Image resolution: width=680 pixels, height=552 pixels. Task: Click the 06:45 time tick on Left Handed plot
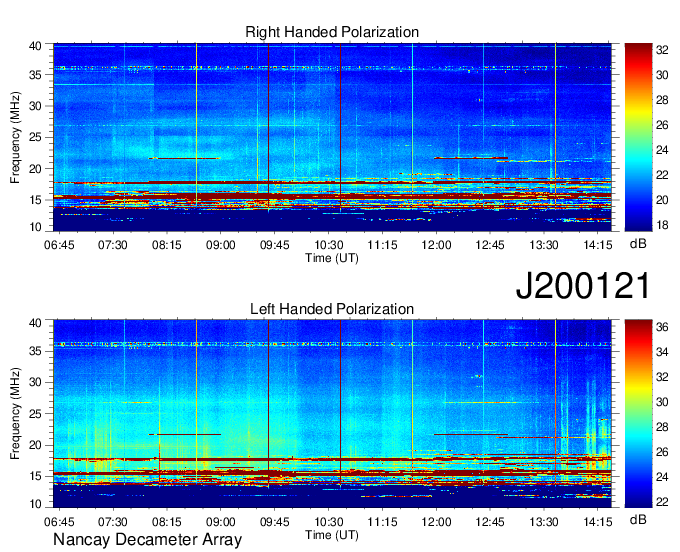click(59, 522)
